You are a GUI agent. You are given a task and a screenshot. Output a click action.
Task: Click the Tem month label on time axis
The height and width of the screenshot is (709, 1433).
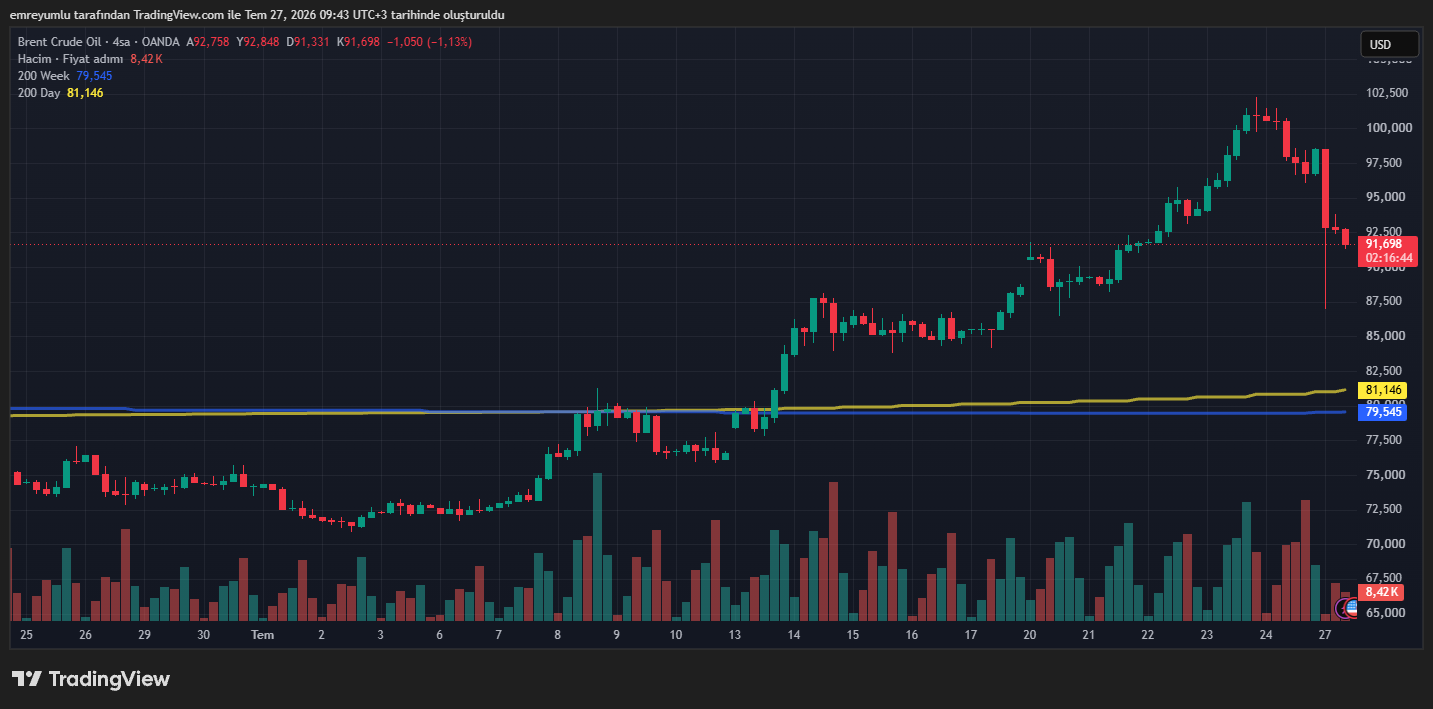point(262,635)
